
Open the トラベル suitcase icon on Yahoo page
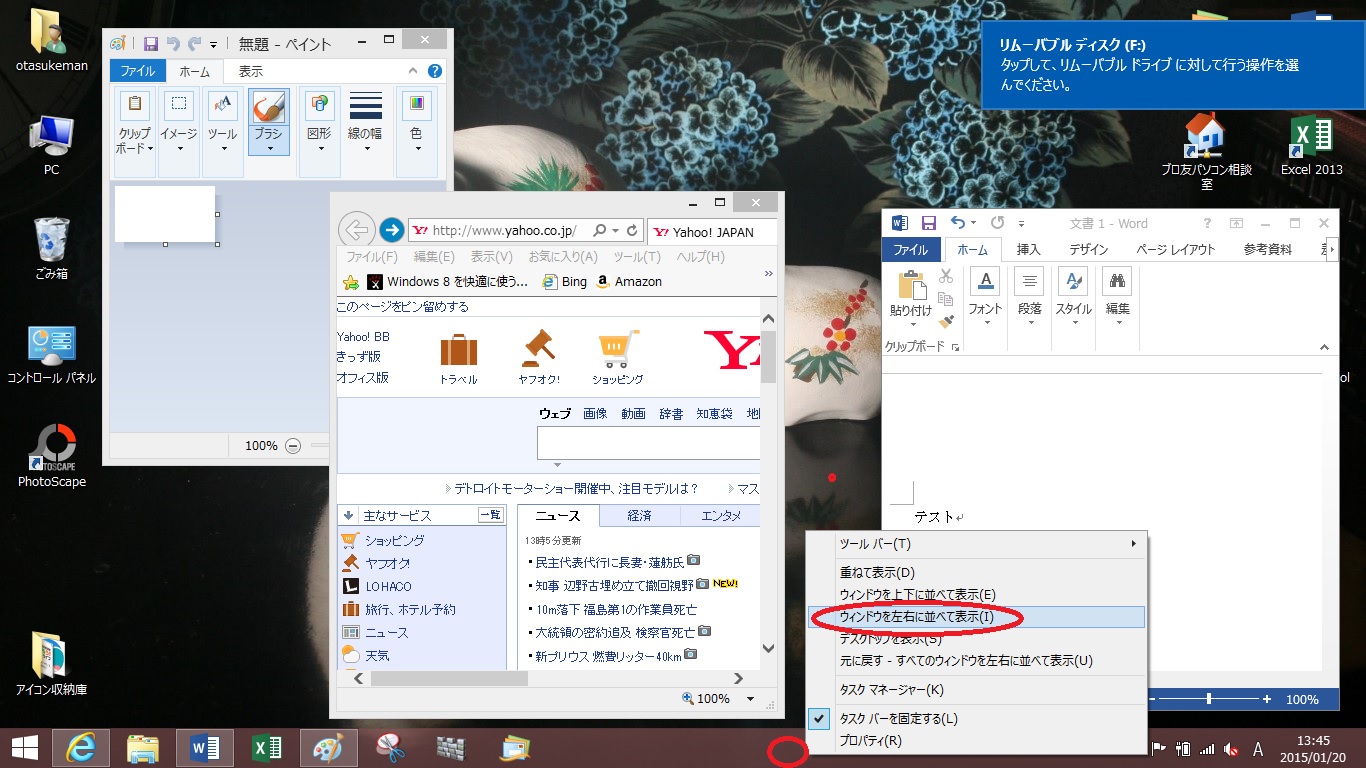[458, 351]
